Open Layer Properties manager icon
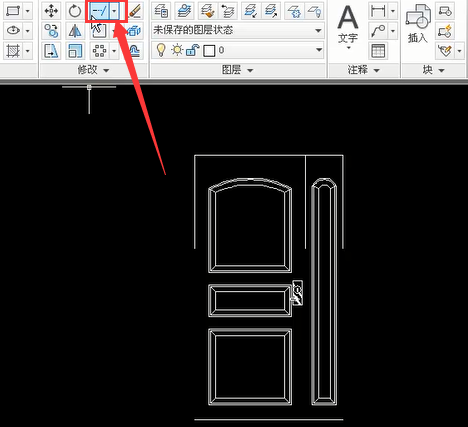This screenshot has height=427, width=468. pyautogui.click(x=161, y=11)
